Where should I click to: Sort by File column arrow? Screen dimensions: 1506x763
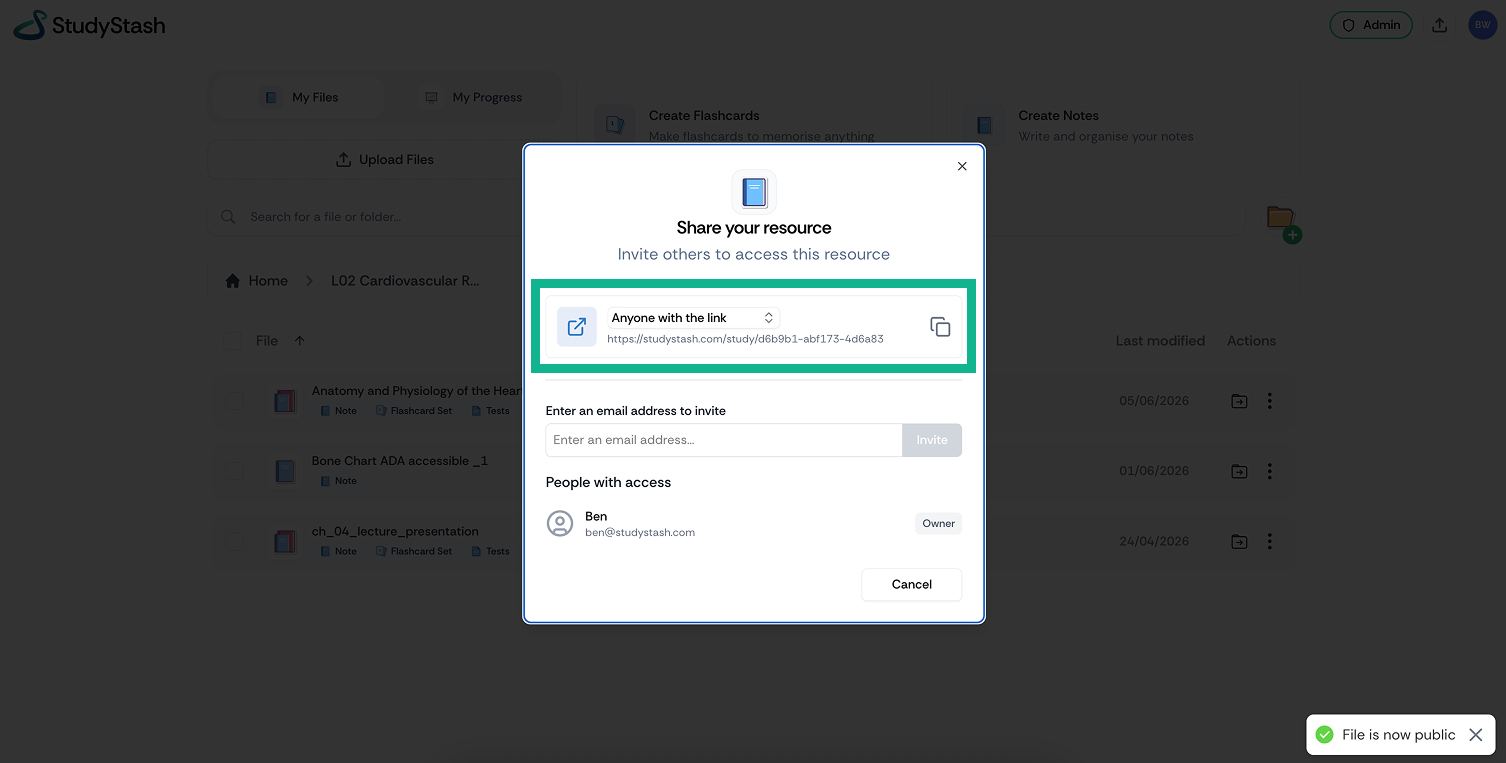click(299, 341)
